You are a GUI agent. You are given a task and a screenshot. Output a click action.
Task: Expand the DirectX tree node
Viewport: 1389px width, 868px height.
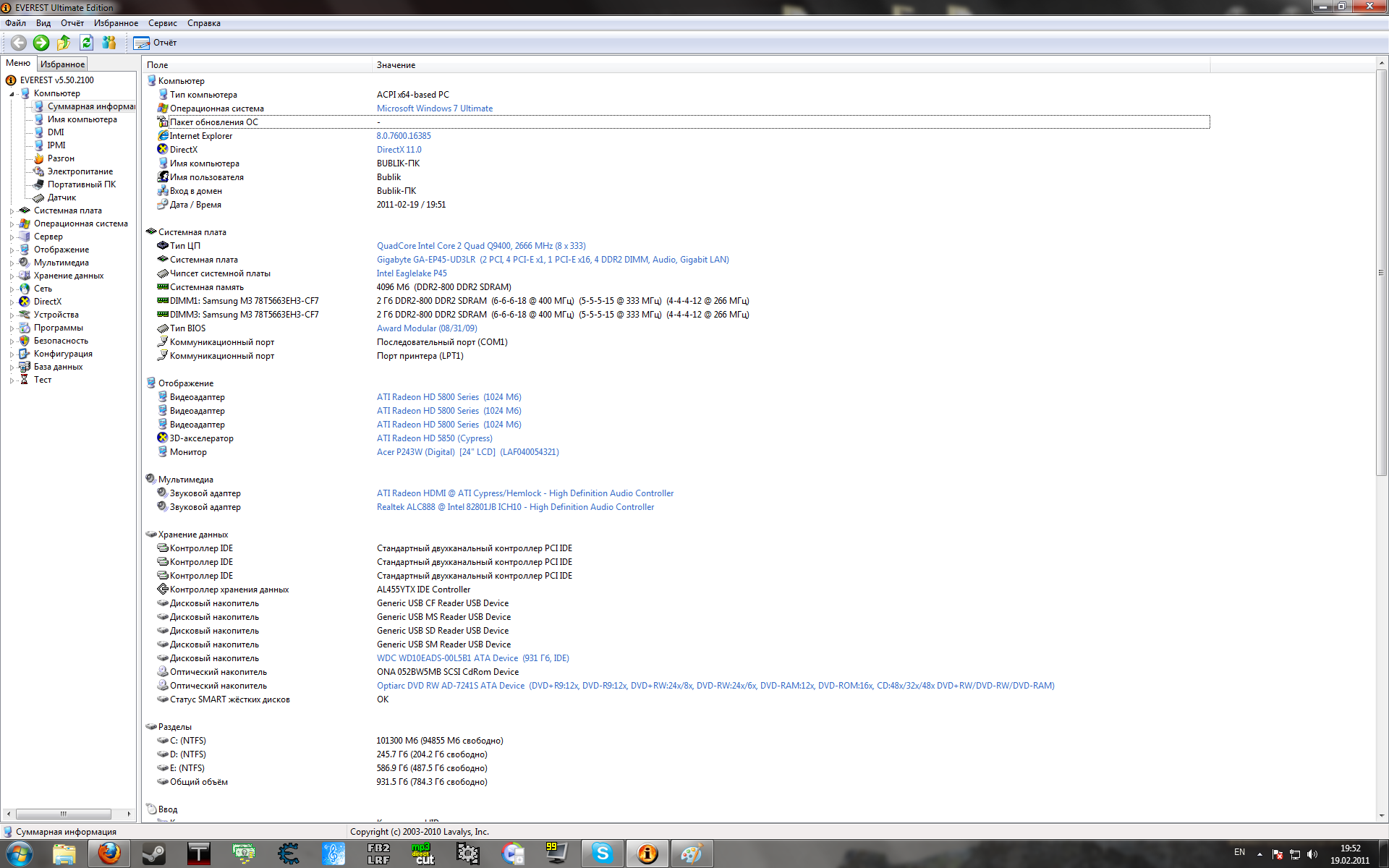point(12,302)
